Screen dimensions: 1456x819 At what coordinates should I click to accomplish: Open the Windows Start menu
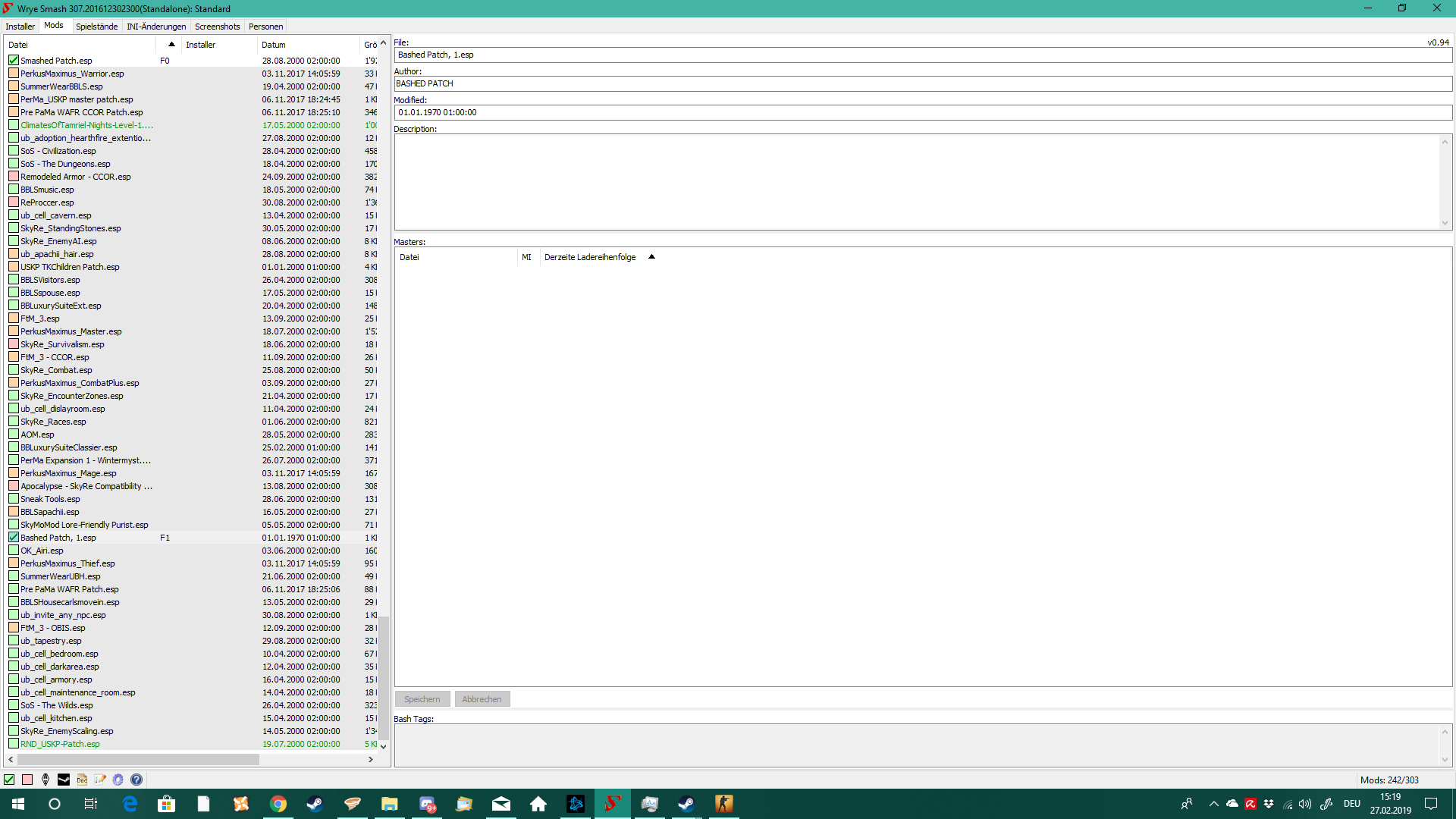point(18,804)
